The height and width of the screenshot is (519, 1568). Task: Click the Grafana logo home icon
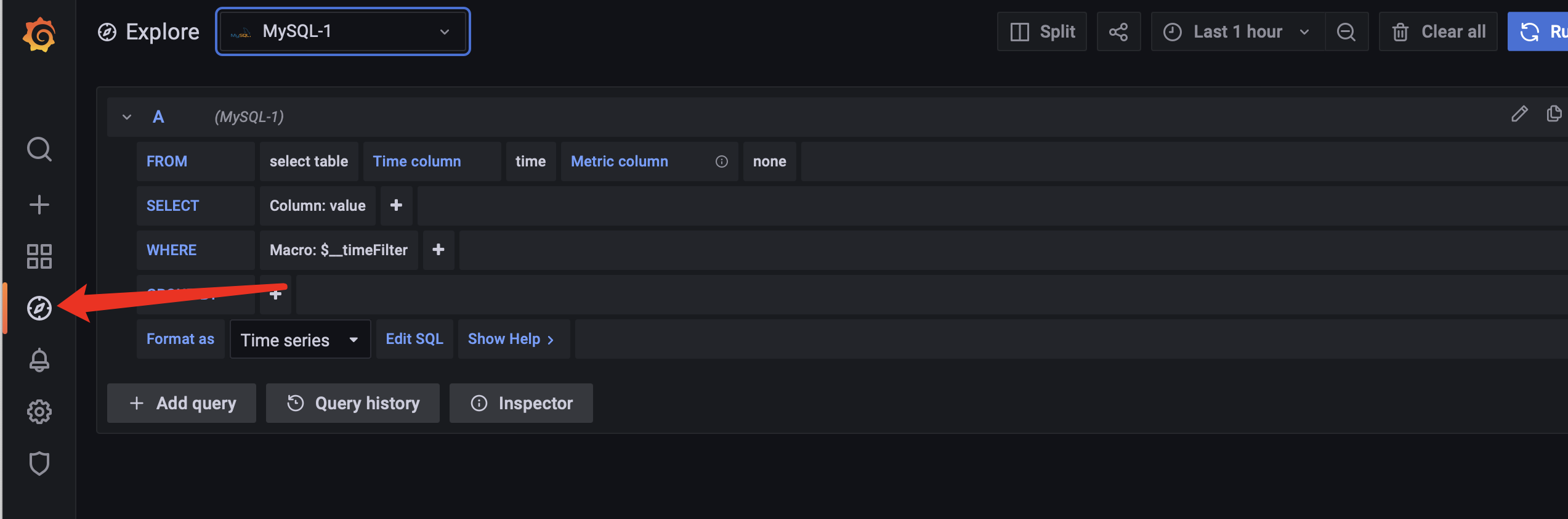(39, 35)
